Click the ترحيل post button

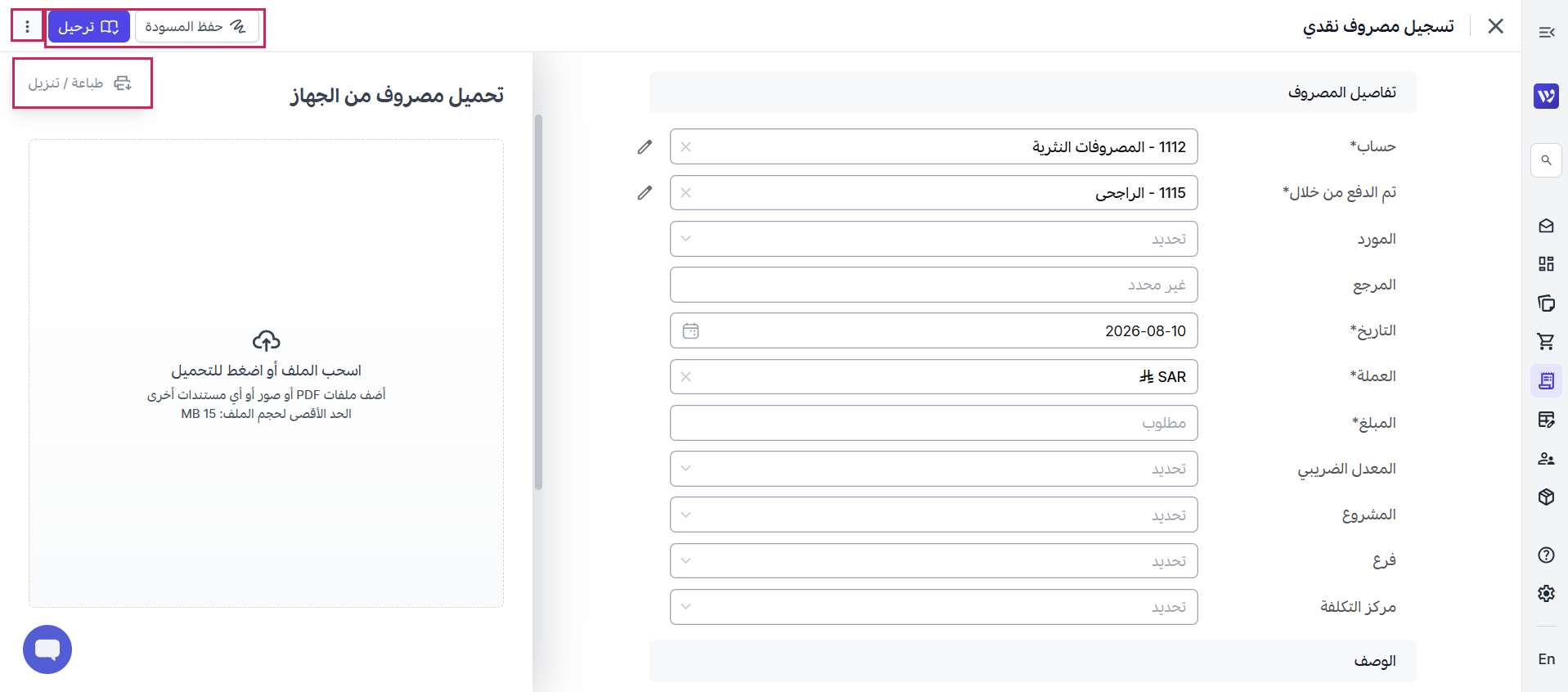click(88, 27)
